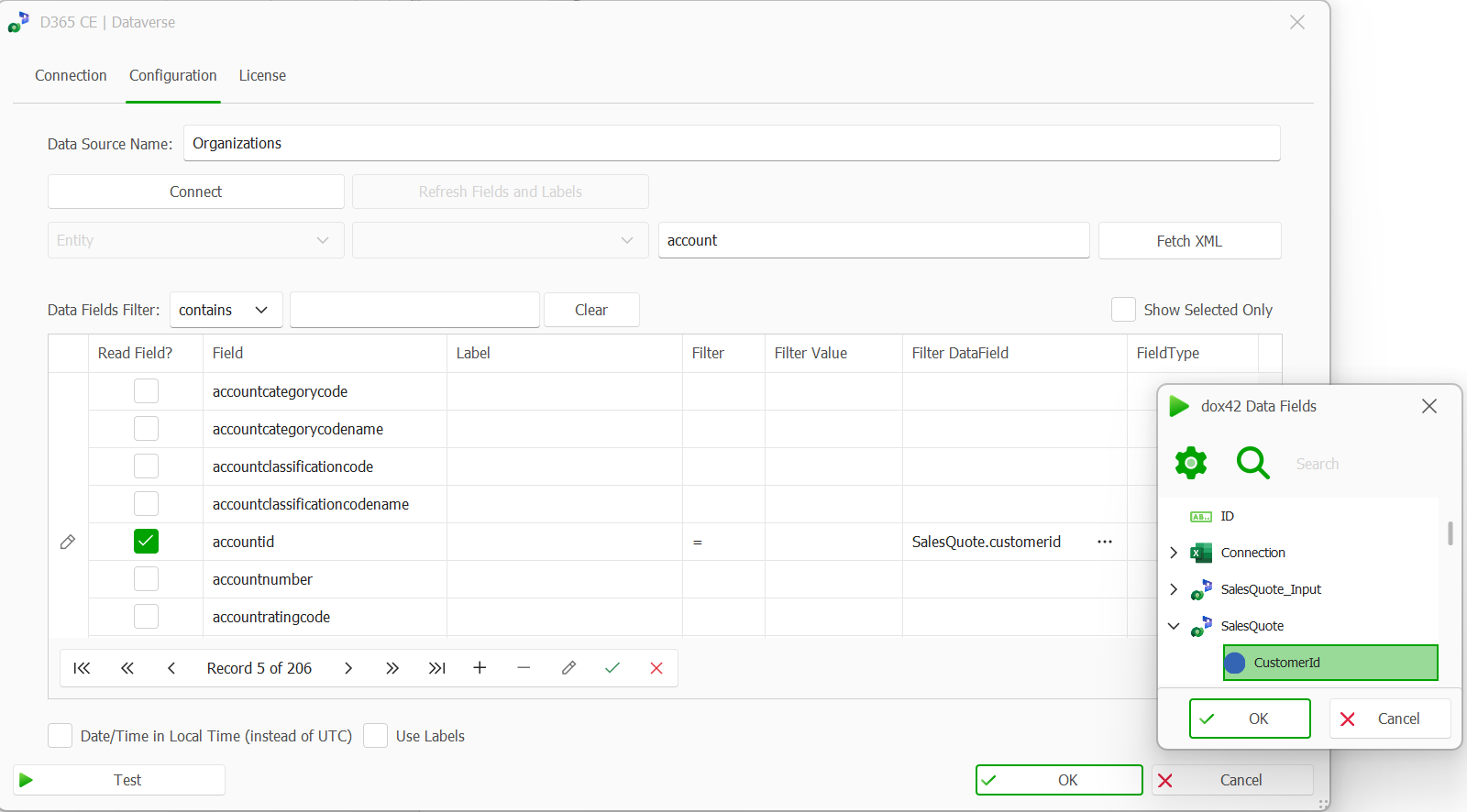
Task: Switch to the Connection tab
Action: point(71,75)
